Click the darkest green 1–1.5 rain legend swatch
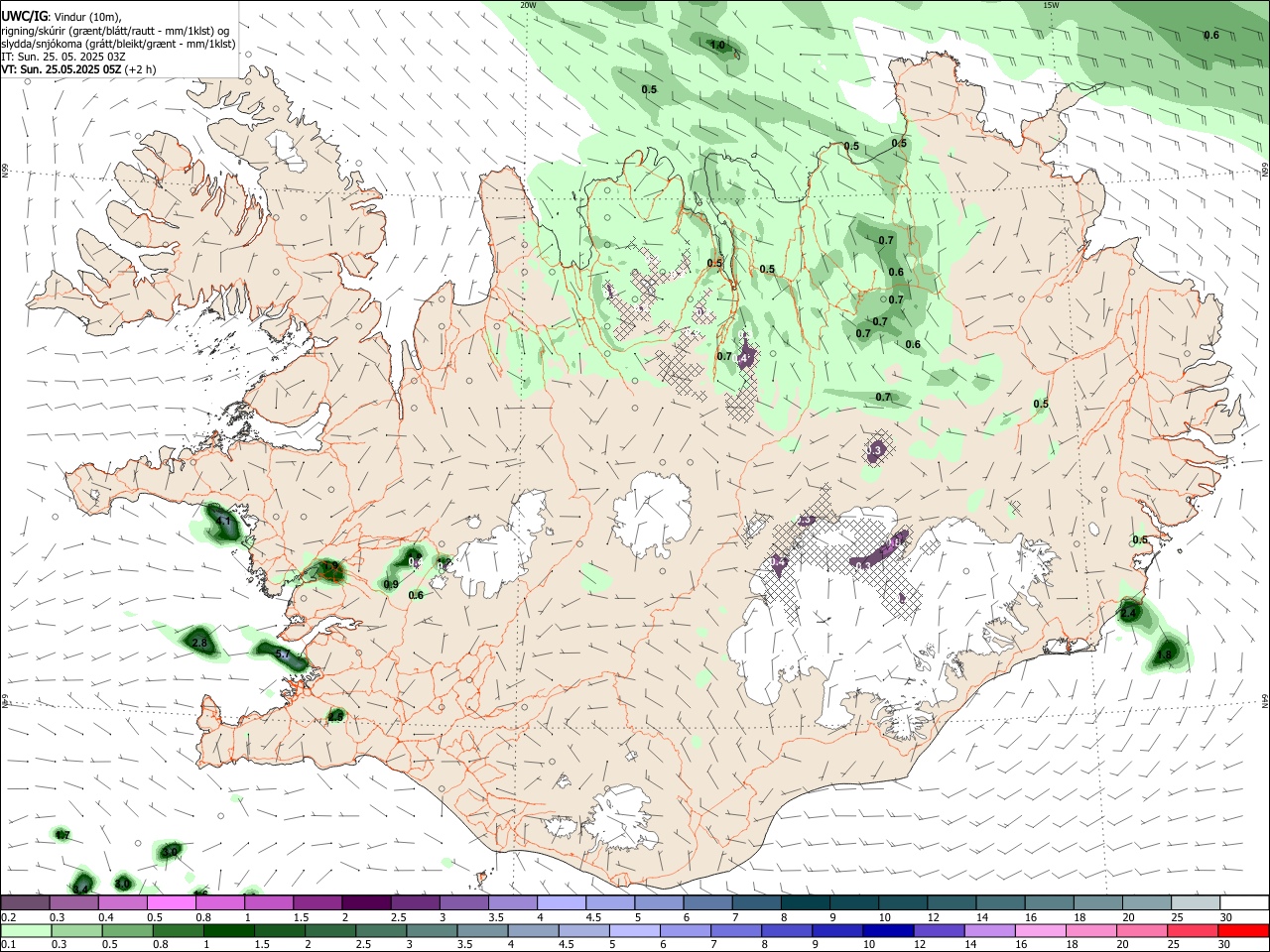This screenshot has height=952, width=1270. 228,930
